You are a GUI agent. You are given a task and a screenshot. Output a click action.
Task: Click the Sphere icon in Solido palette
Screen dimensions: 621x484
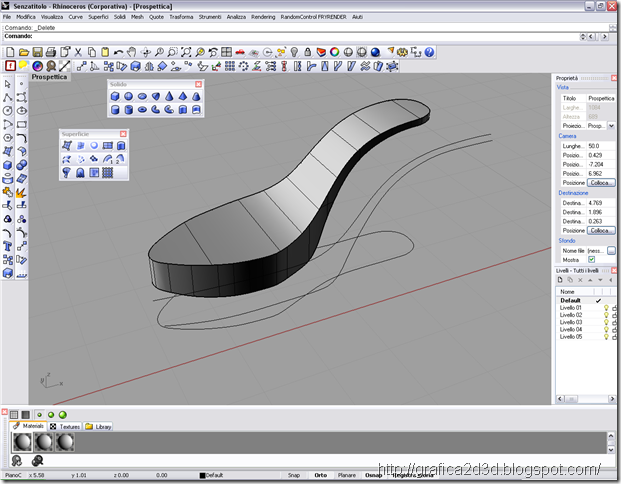[x=128, y=96]
